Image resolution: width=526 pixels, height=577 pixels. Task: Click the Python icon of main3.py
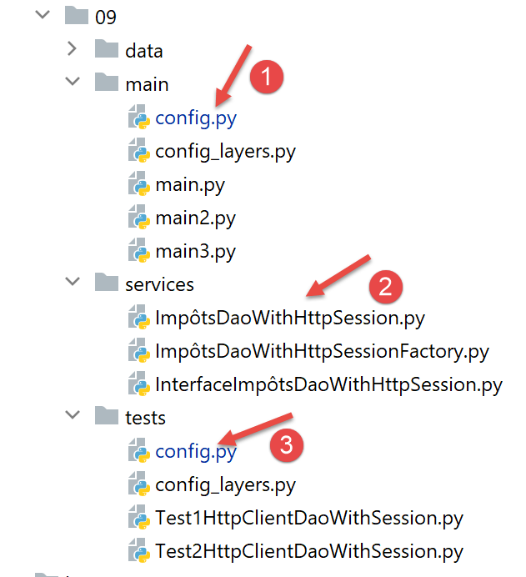tap(139, 251)
